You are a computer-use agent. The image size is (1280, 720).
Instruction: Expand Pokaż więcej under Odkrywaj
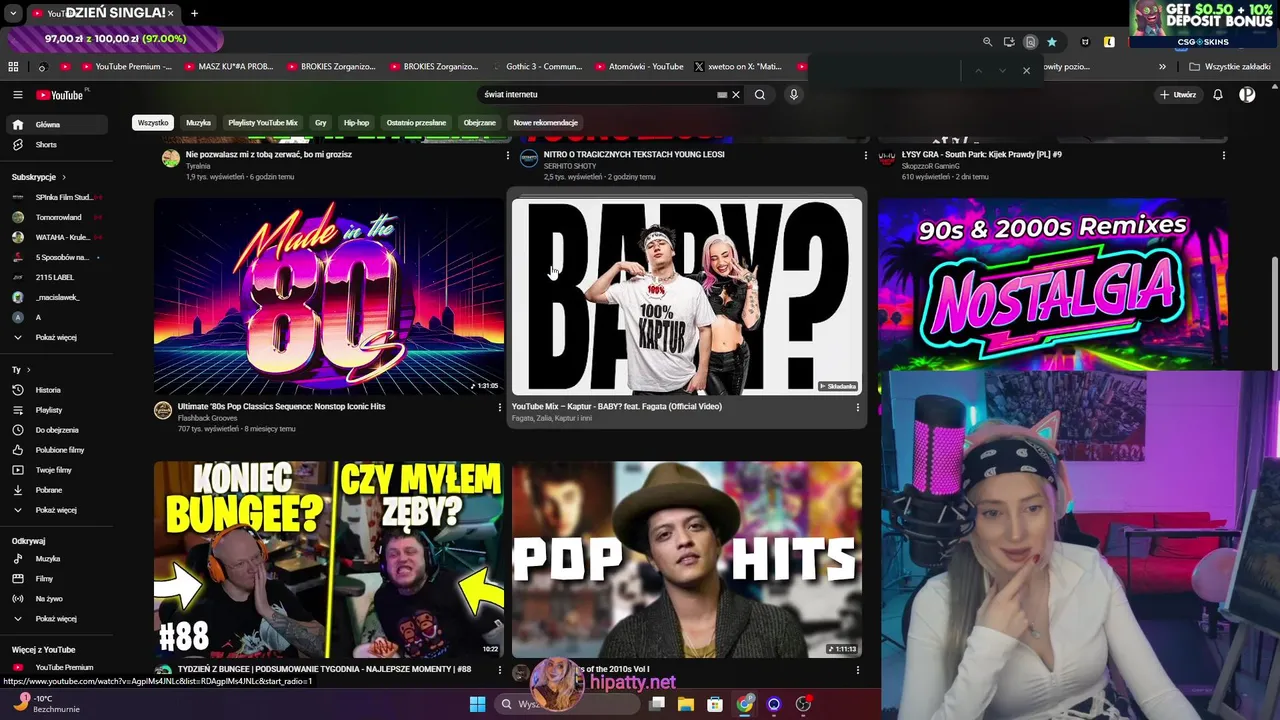[x=57, y=619]
